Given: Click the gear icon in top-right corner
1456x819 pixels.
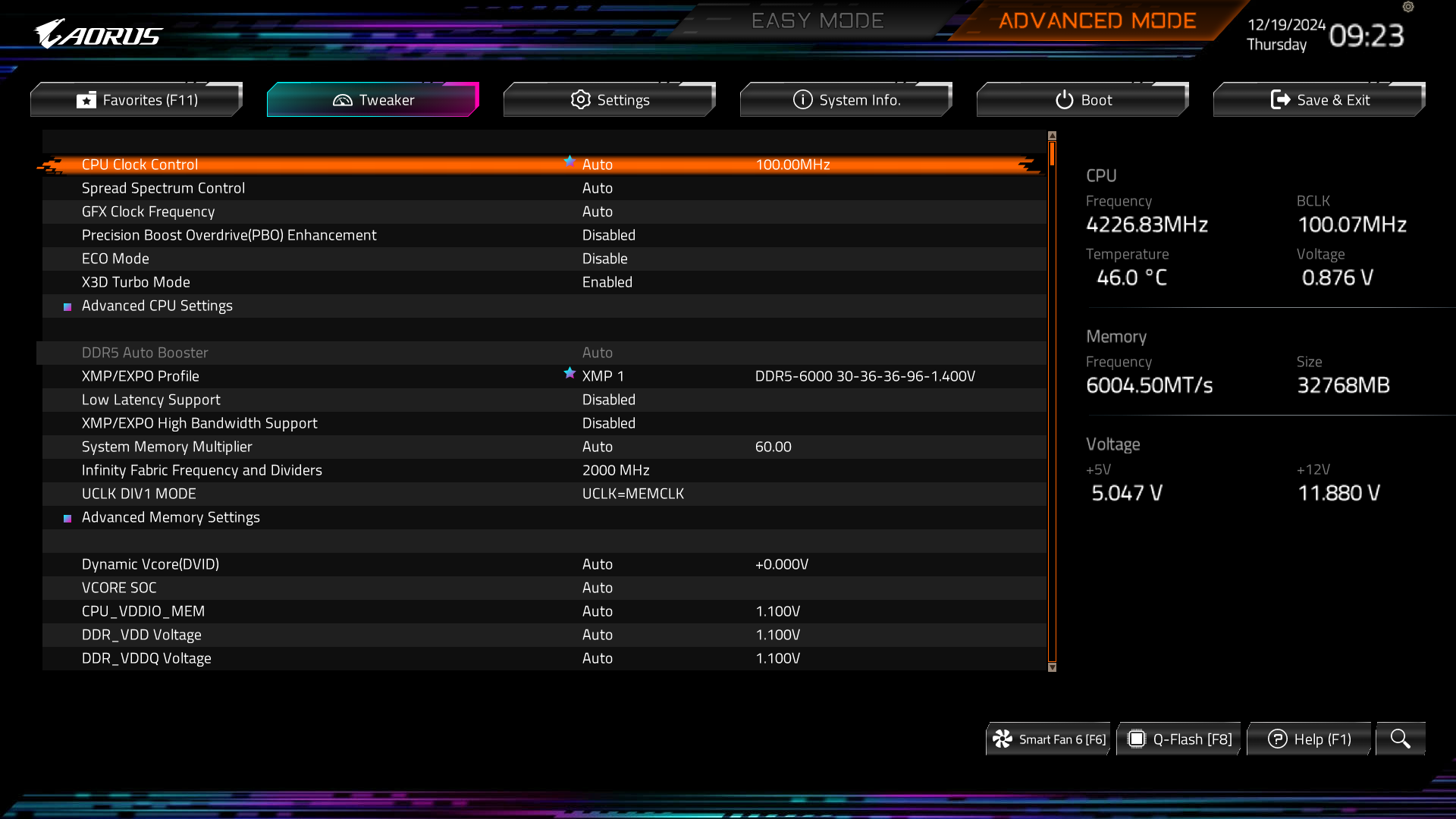Looking at the screenshot, I should click(1408, 7).
